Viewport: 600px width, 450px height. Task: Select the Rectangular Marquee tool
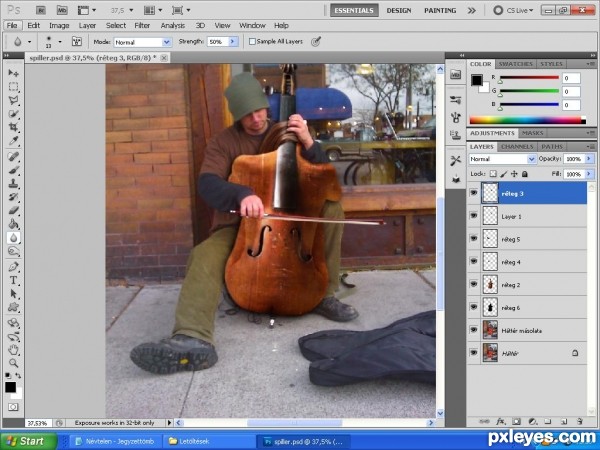pyautogui.click(x=13, y=87)
